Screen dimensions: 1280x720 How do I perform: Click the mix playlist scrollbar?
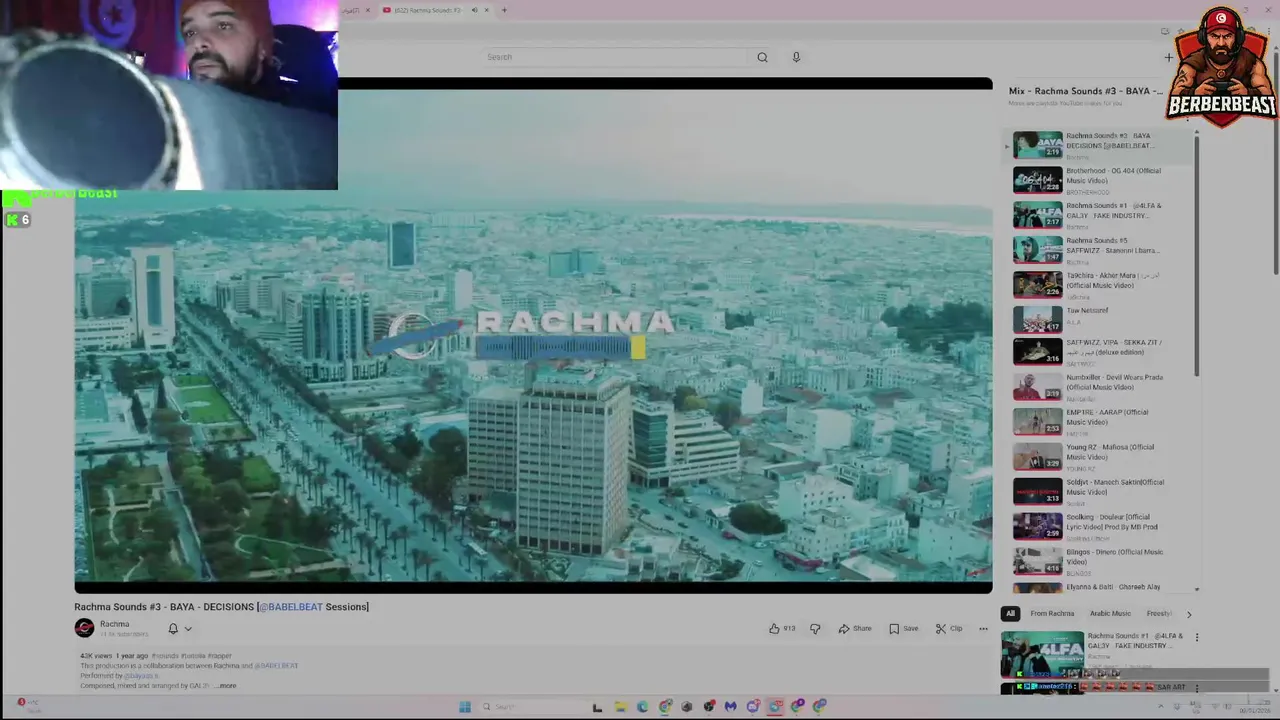(1197, 255)
